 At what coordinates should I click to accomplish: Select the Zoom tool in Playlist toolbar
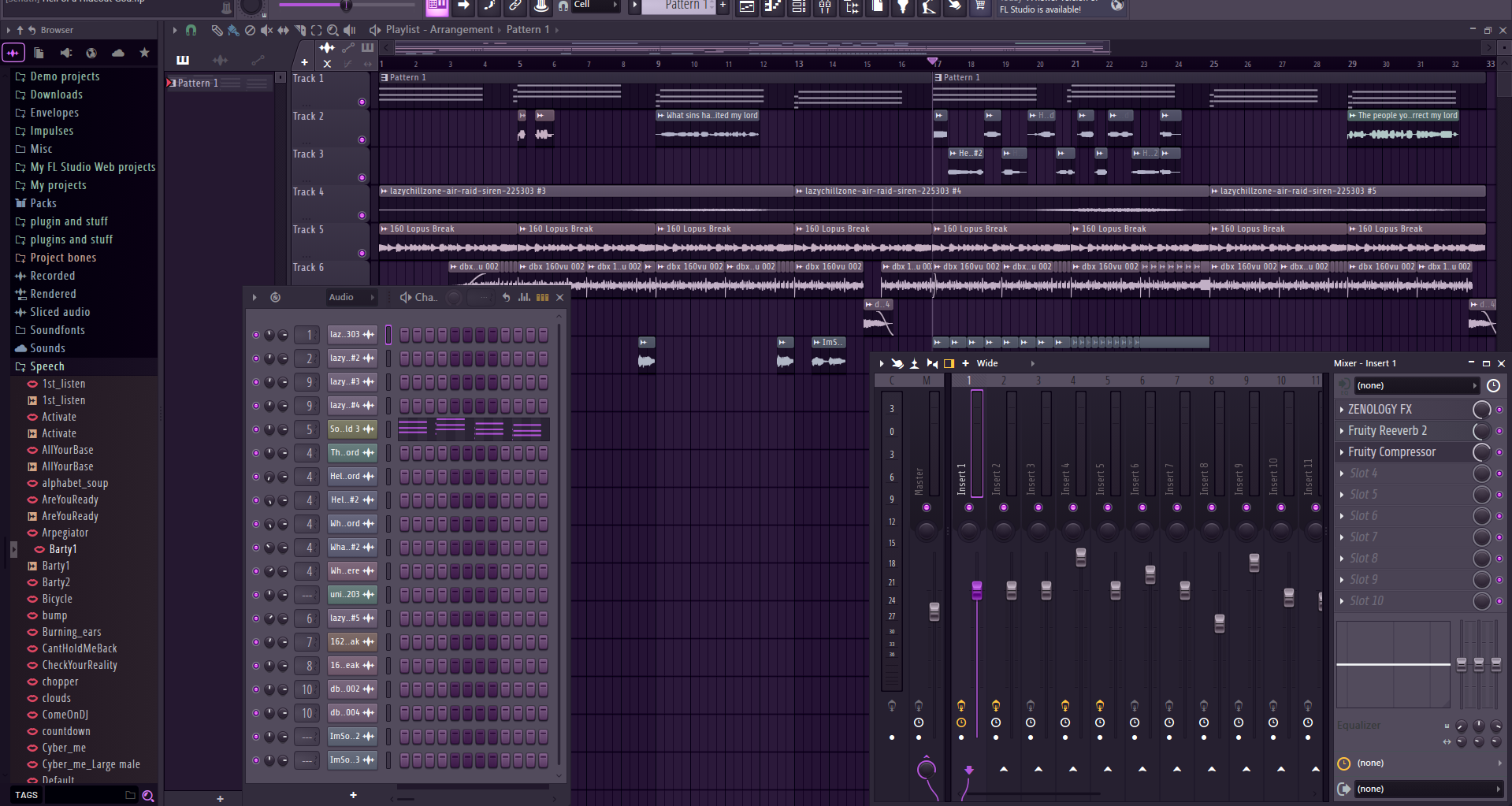pos(332,30)
